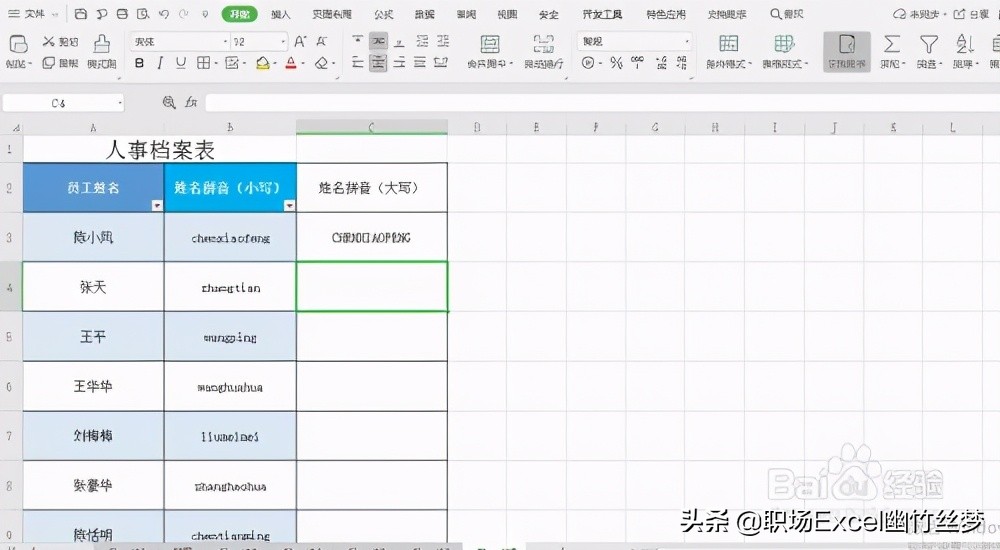Increase font size with the larger A icon

(x=300, y=42)
